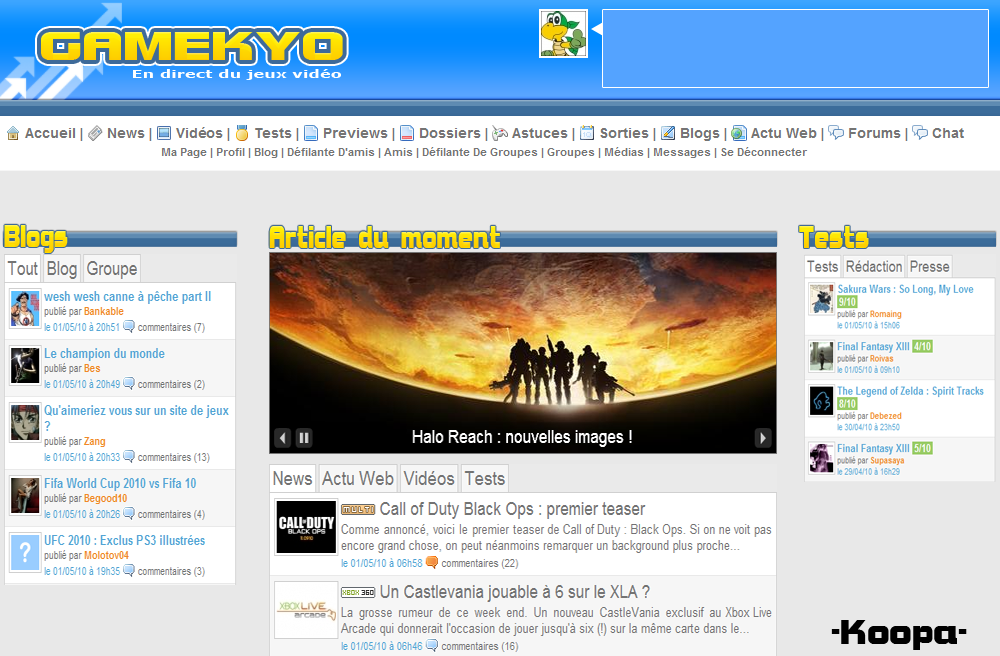Show next slide in Article du moment

763,438
